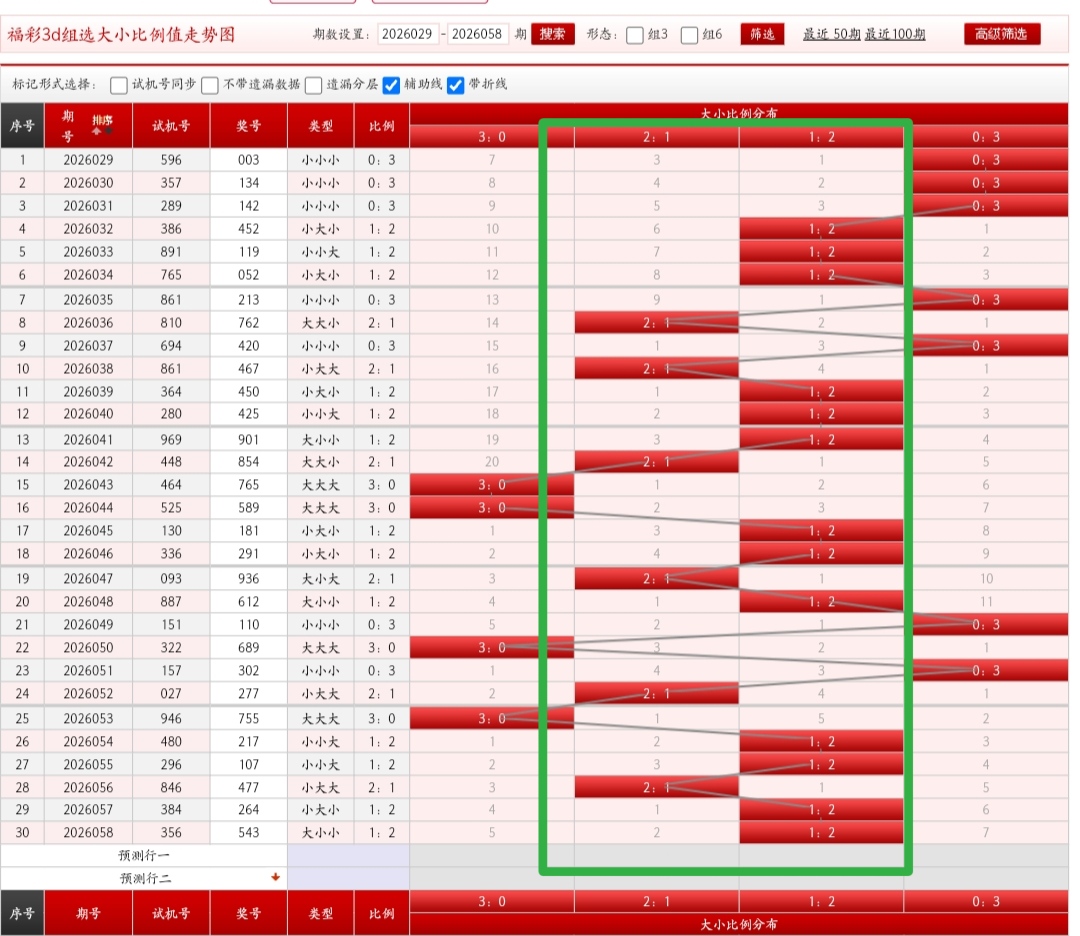Check the 遗漏分层 option
Viewport: 1080px width, 936px height.
coord(314,85)
